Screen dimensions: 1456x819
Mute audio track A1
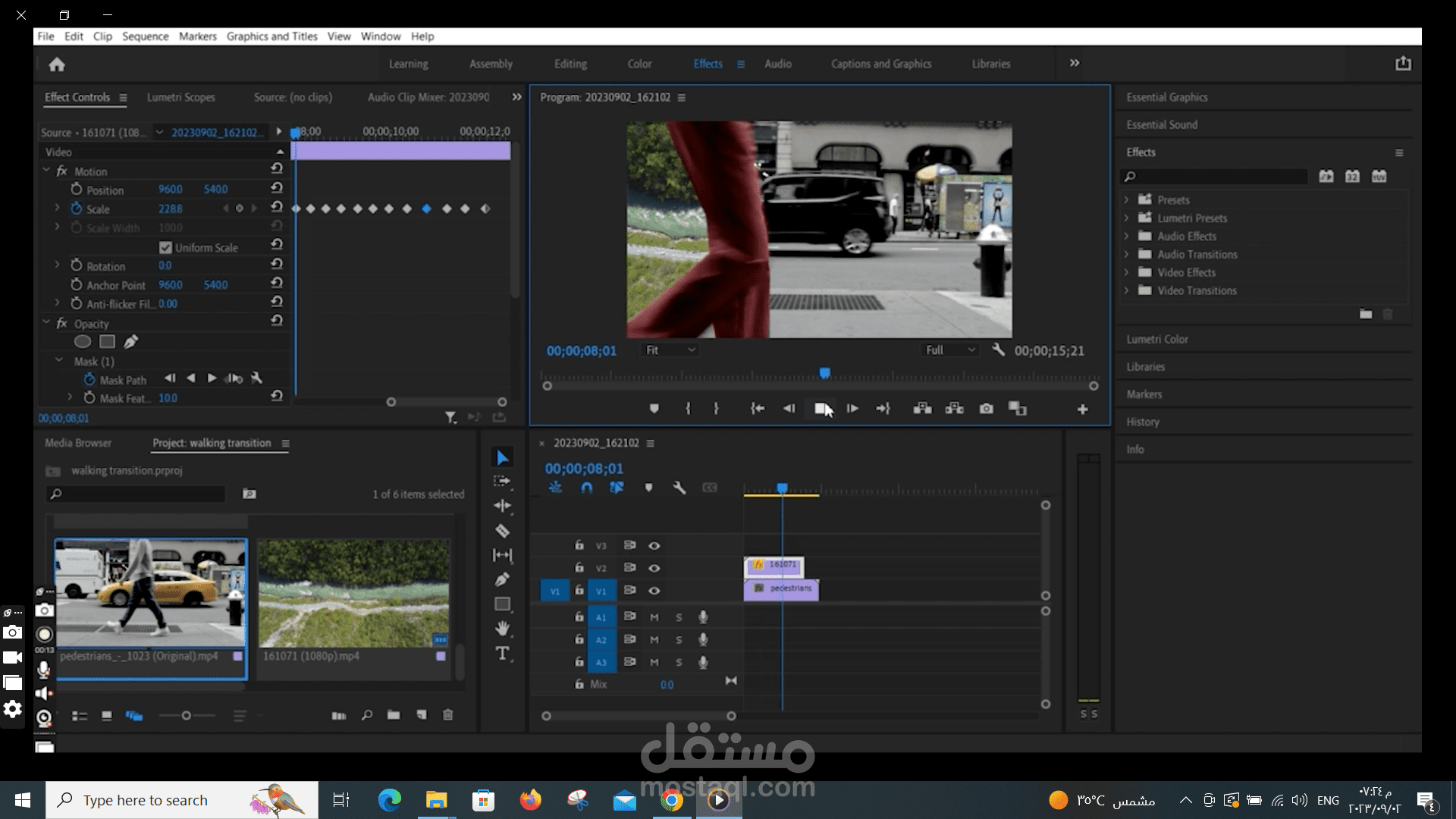(654, 617)
